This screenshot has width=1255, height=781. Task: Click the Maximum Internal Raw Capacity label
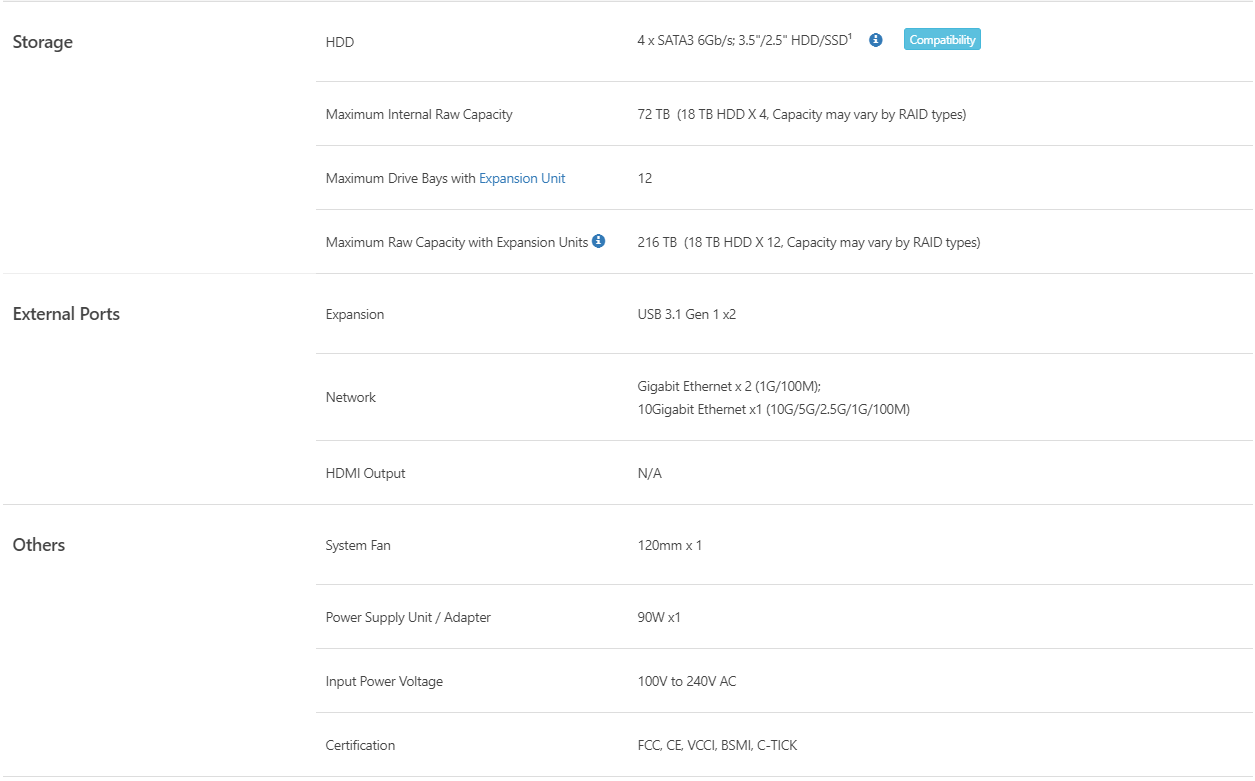[x=419, y=114]
